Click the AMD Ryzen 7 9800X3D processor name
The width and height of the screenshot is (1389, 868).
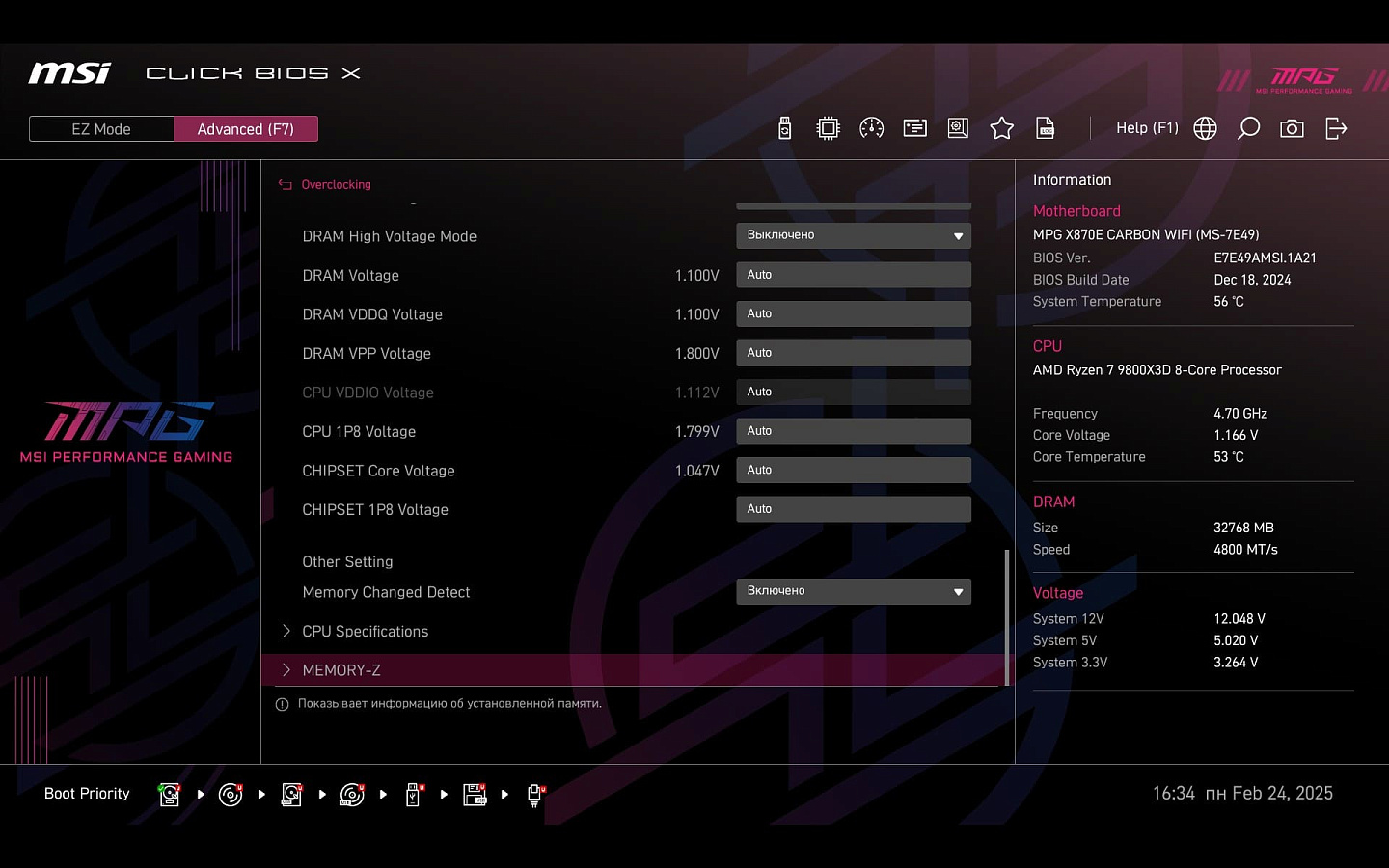1157,370
